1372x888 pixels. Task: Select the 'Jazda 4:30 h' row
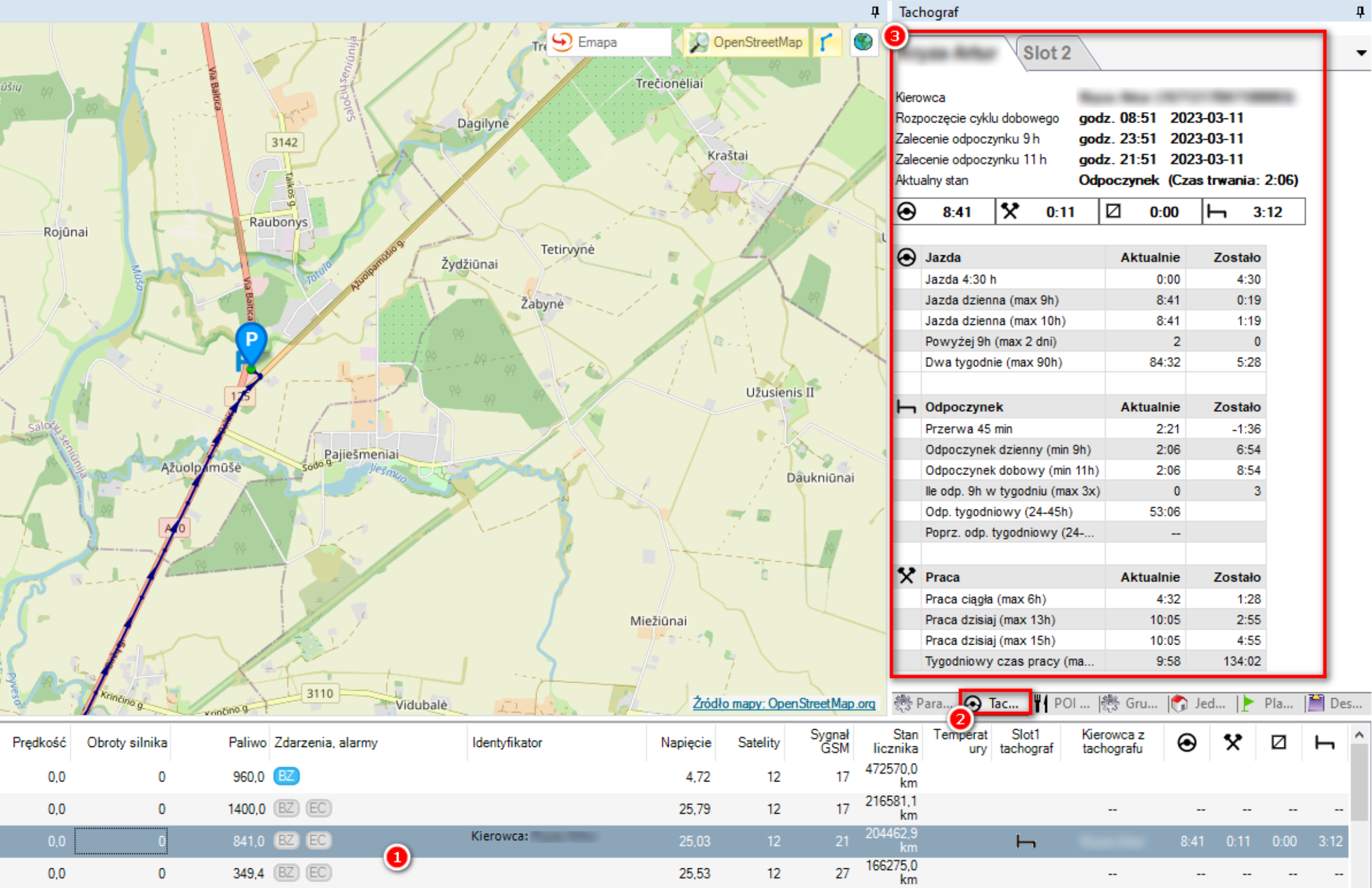pos(1079,279)
